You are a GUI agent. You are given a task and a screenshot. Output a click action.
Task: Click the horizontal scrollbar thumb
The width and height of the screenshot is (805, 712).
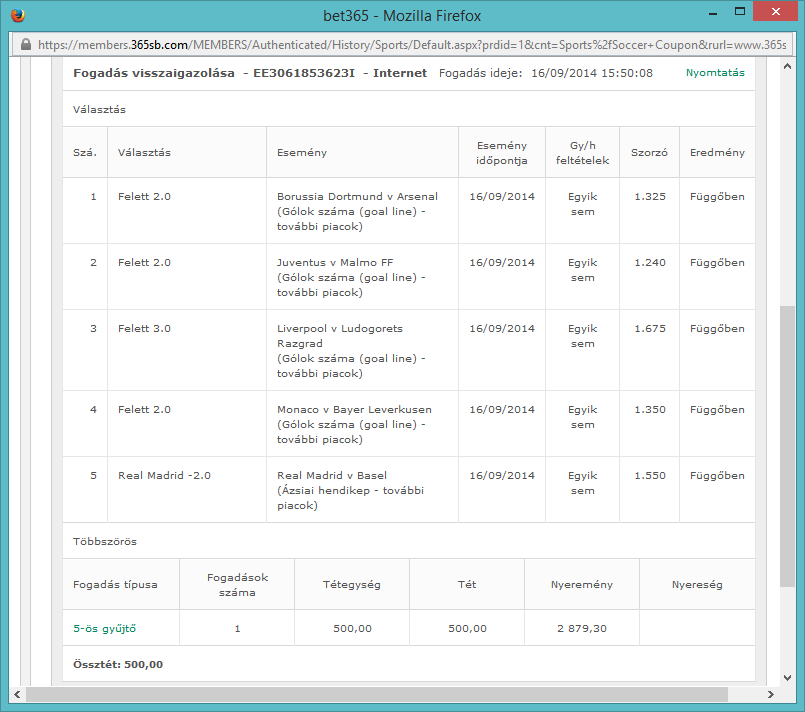tap(377, 695)
